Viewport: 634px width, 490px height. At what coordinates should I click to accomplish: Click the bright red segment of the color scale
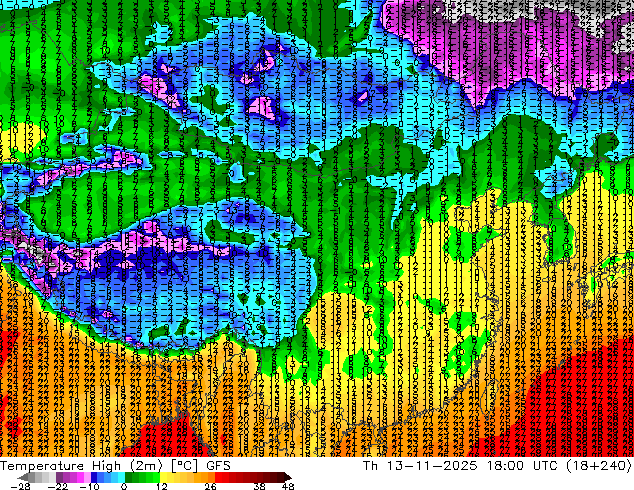point(218,477)
